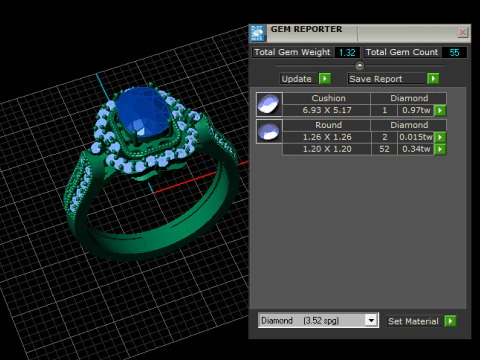
Task: Click the quantity 52 cell
Action: (384, 149)
